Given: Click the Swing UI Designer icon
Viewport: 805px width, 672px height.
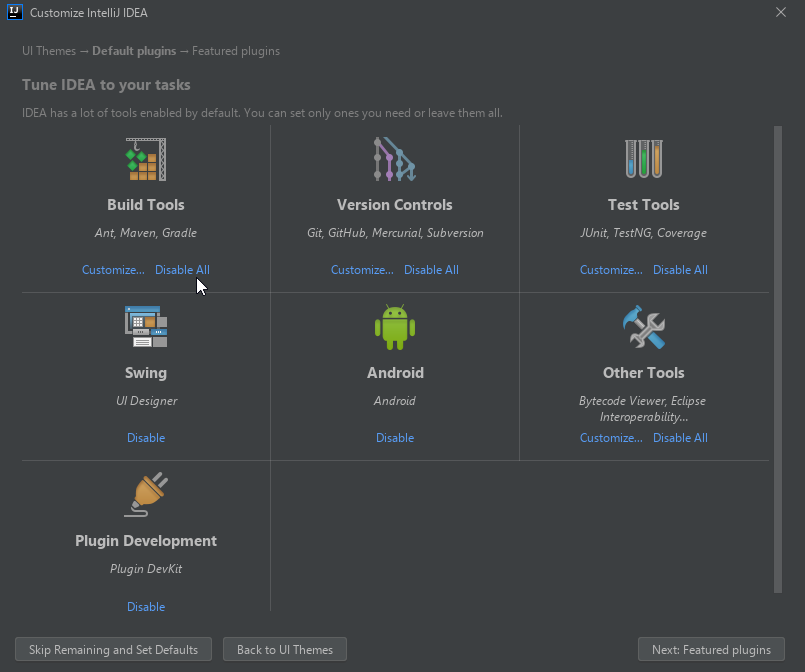Looking at the screenshot, I should coord(146,327).
